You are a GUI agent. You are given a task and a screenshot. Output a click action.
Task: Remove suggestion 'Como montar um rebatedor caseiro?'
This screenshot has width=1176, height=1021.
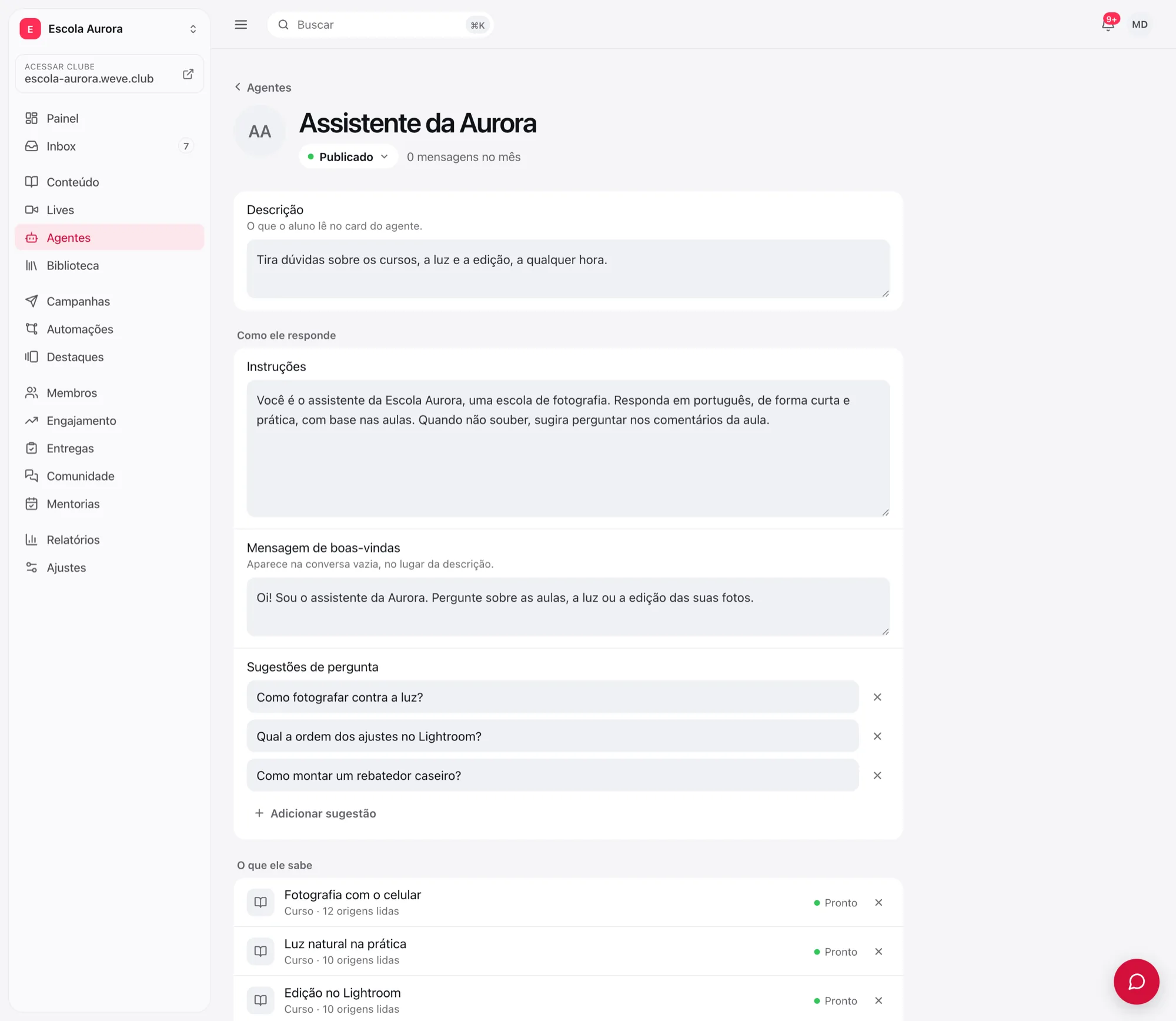[x=877, y=776]
